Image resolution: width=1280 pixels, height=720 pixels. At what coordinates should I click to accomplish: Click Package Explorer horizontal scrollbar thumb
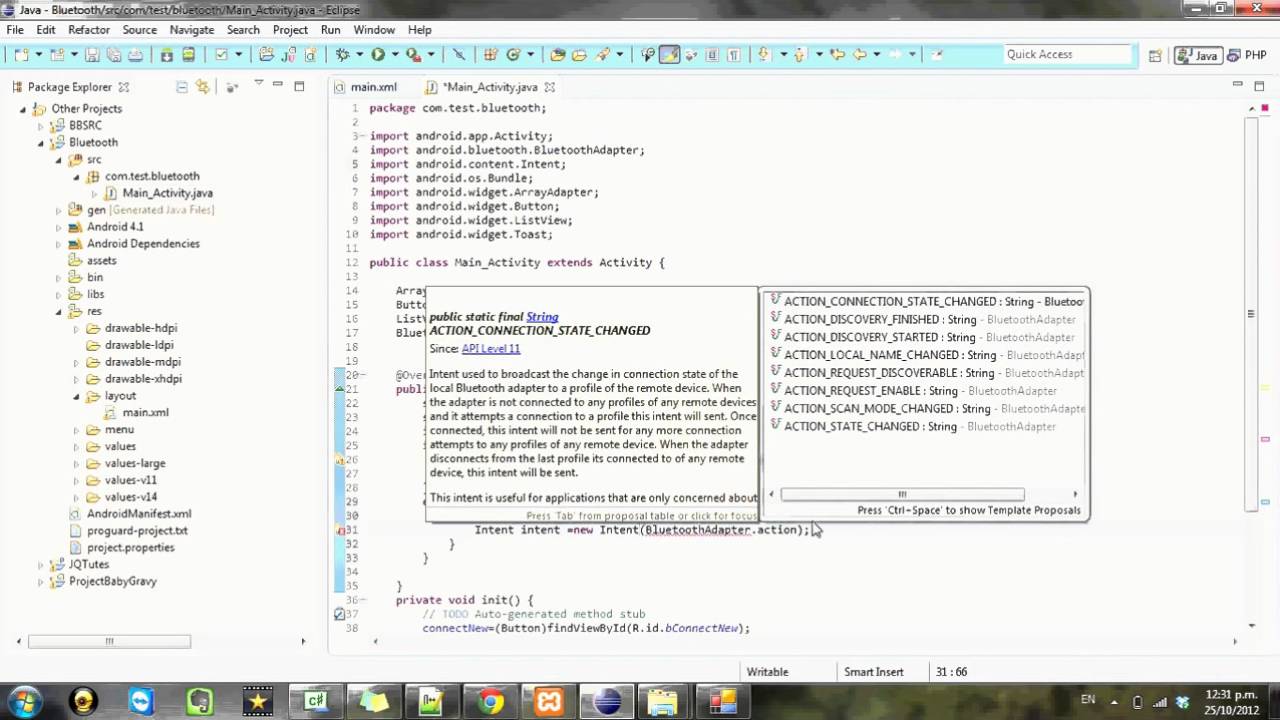tap(109, 641)
